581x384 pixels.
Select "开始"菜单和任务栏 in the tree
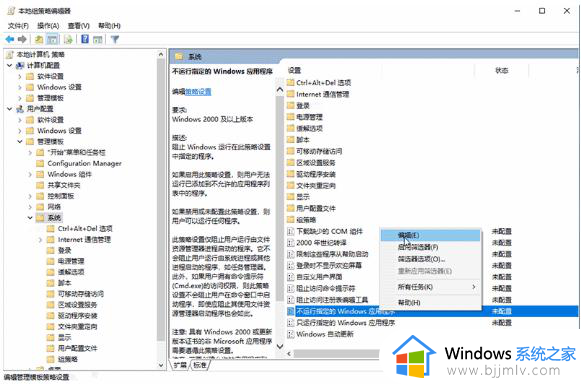click(76, 152)
